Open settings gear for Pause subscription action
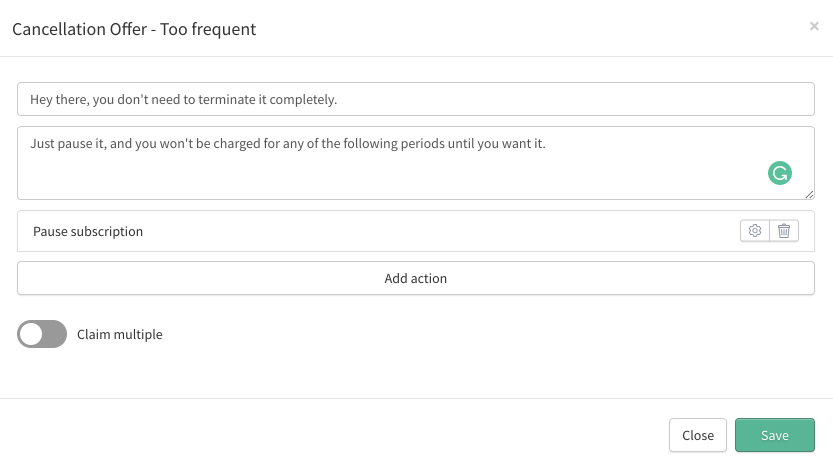Viewport: 833px width, 468px height. [x=754, y=231]
